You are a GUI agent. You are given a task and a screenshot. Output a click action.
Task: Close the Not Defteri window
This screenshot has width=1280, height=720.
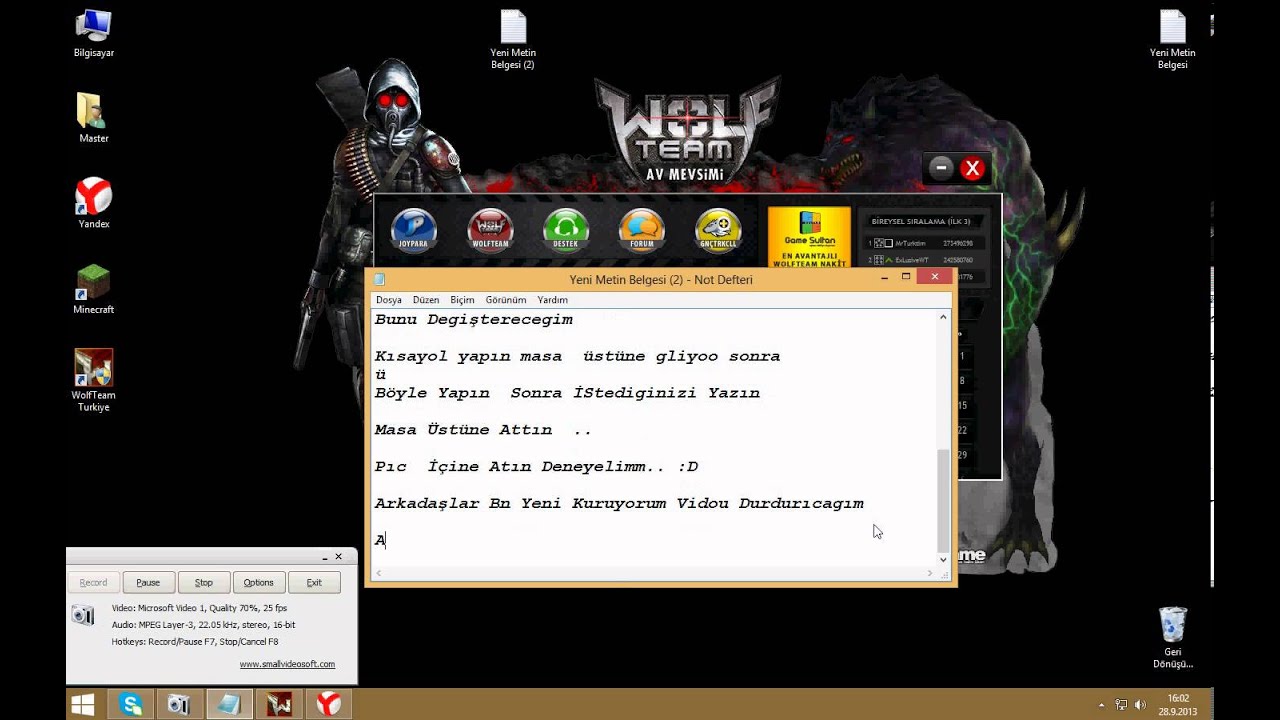point(935,277)
